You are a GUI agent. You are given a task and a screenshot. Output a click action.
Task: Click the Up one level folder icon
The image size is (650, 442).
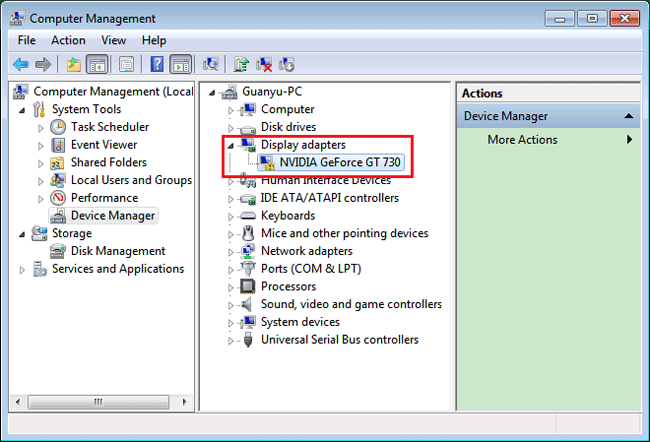(74, 64)
